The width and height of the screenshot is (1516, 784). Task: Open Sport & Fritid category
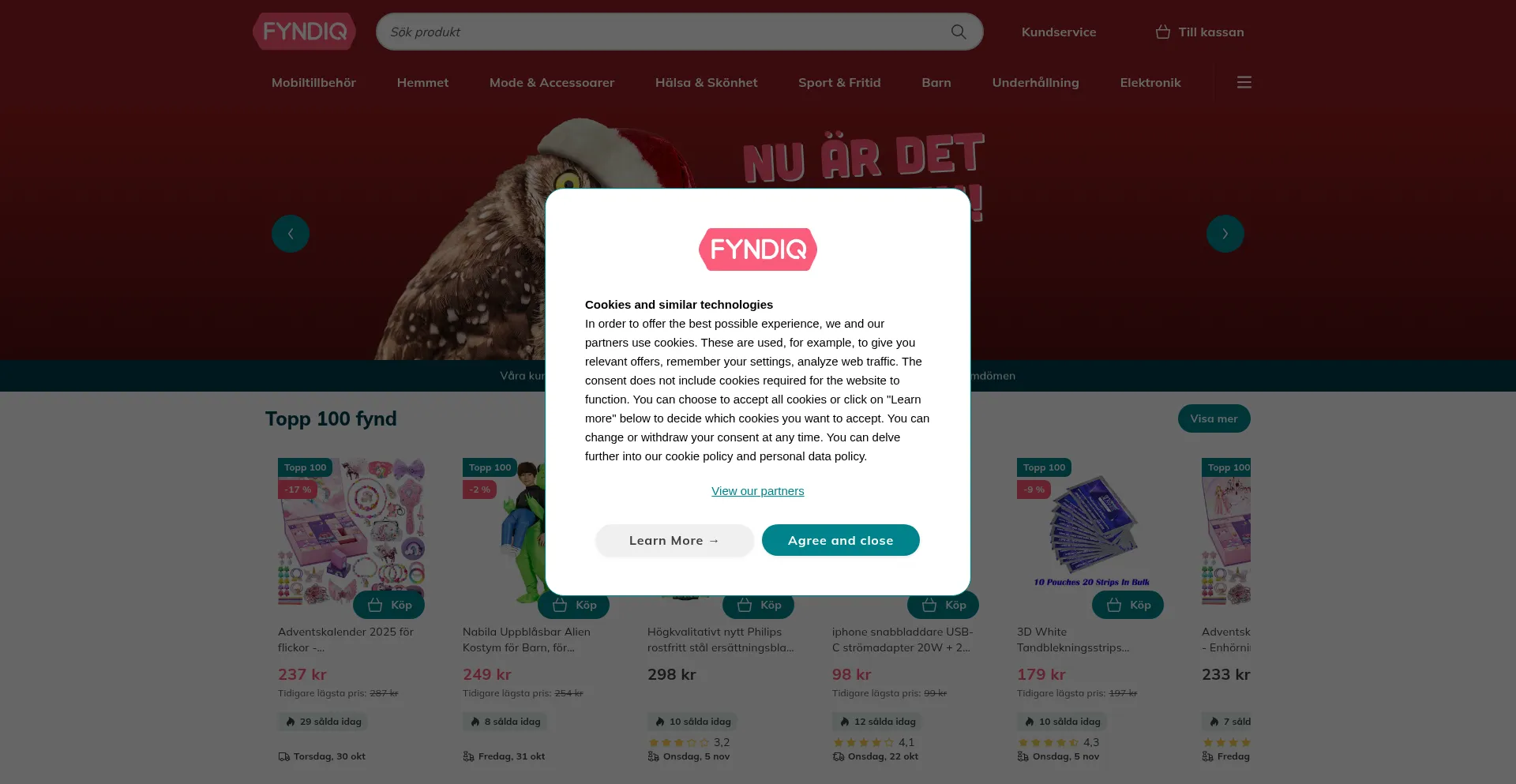tap(839, 82)
